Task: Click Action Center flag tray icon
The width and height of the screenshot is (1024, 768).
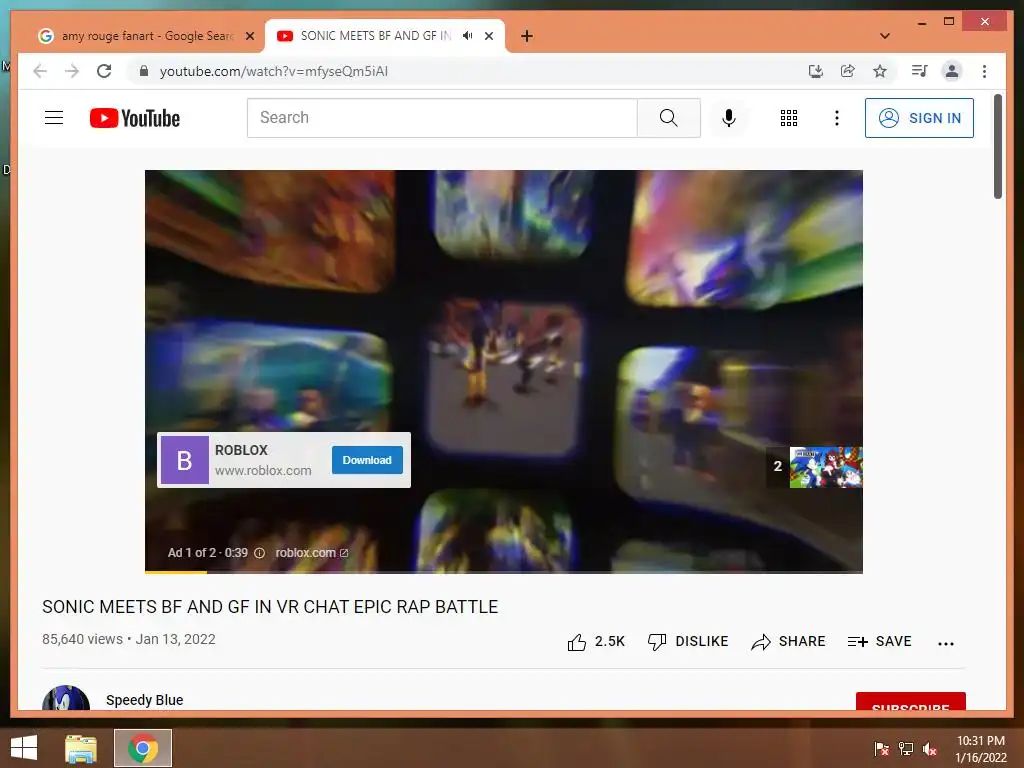Action: [881, 749]
